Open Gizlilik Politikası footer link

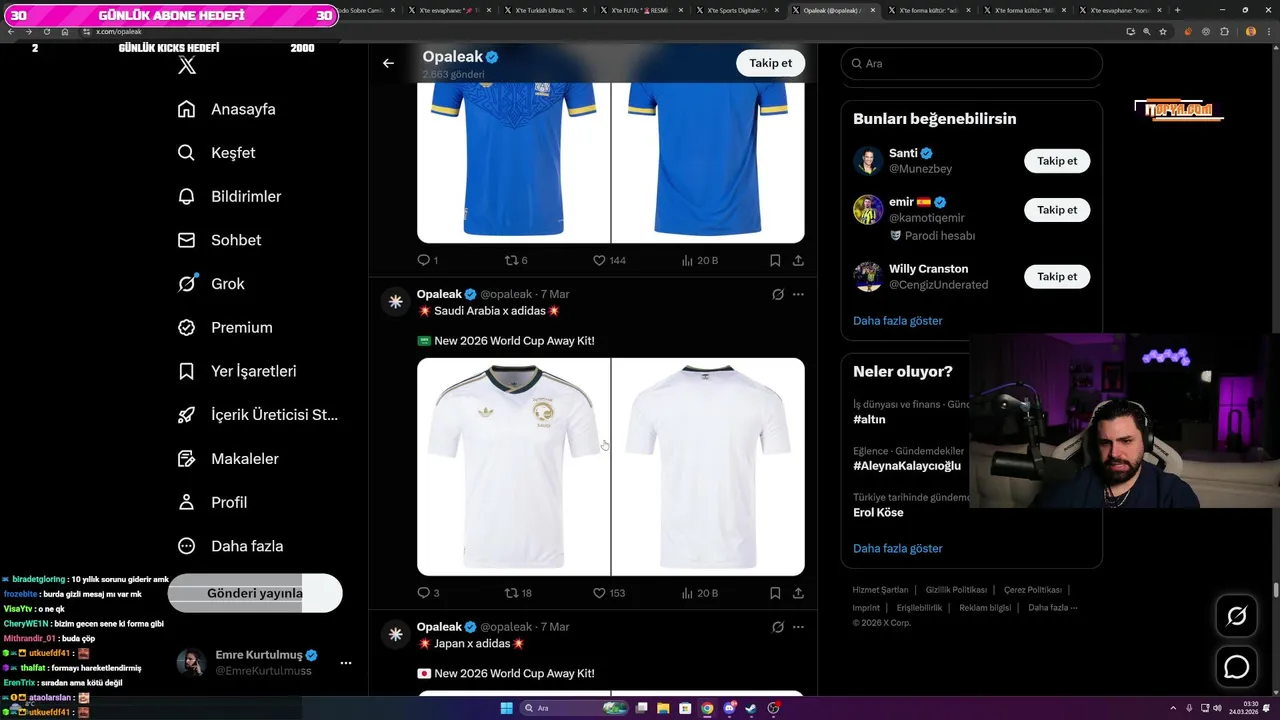956,590
